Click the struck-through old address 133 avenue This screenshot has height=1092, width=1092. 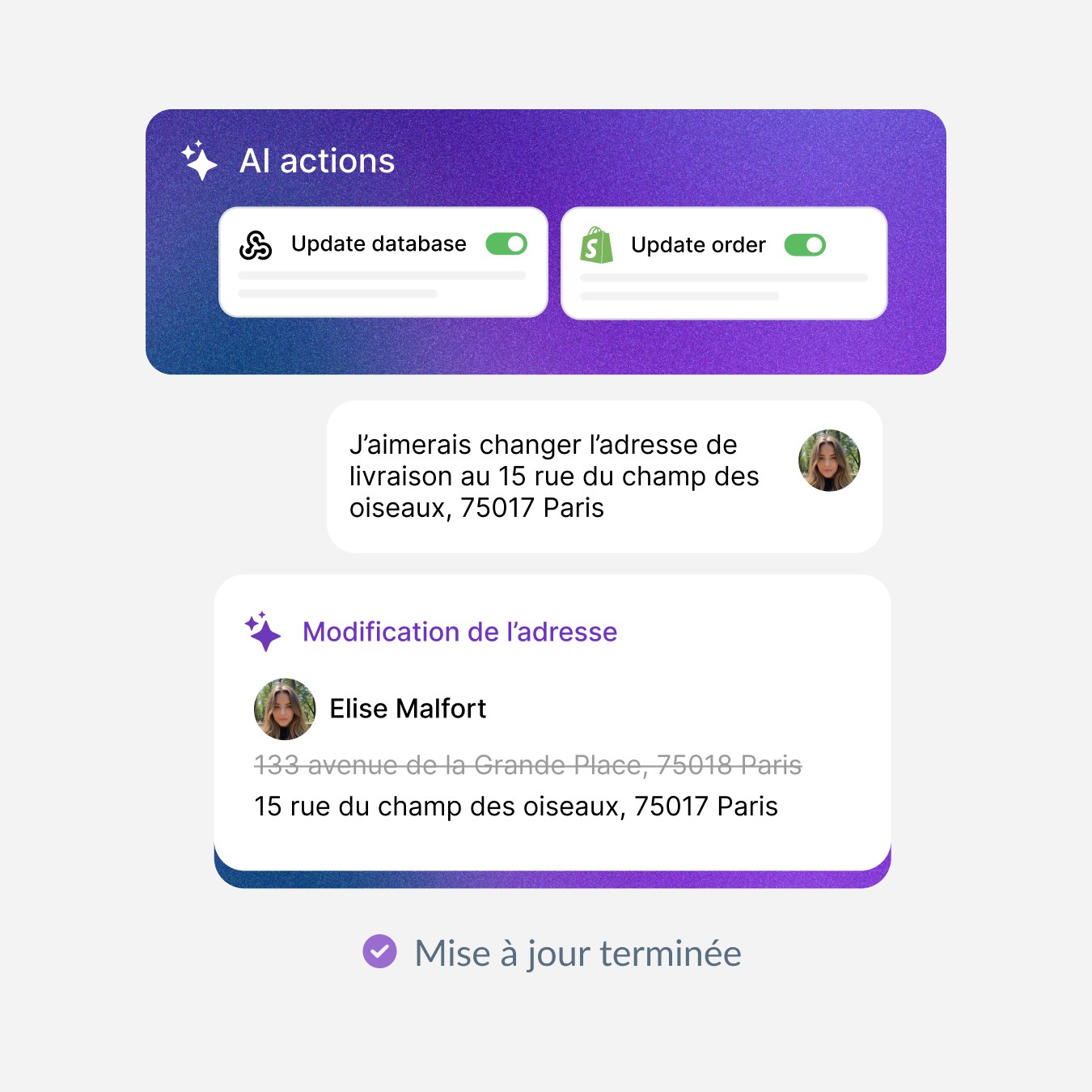click(528, 764)
